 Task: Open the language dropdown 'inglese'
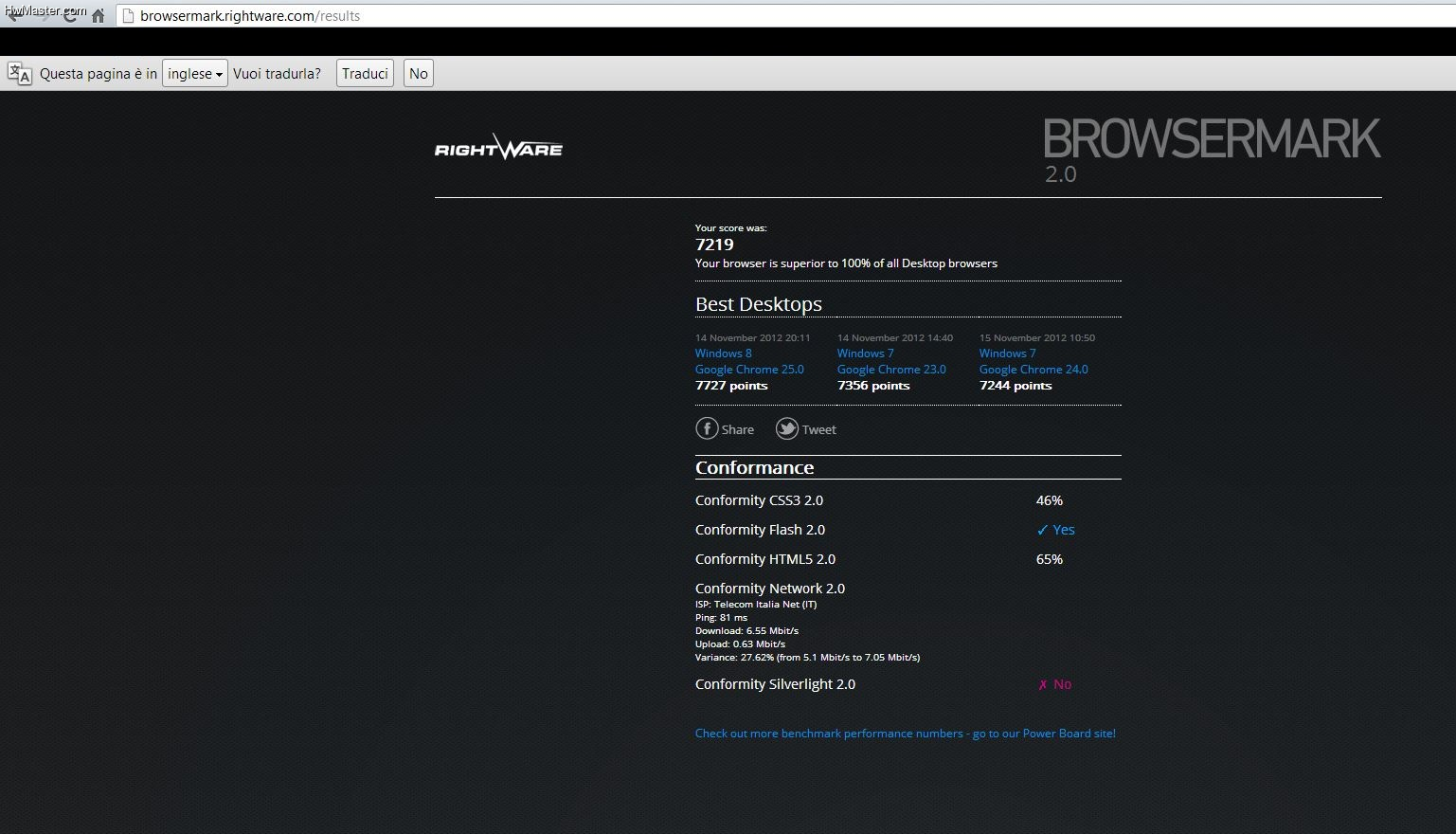click(x=195, y=74)
